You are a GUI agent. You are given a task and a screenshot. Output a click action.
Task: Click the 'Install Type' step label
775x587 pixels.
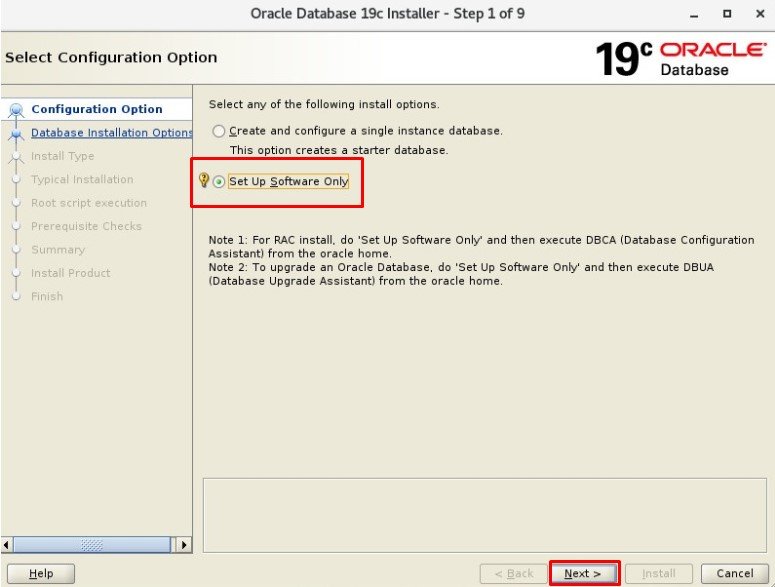(62, 156)
